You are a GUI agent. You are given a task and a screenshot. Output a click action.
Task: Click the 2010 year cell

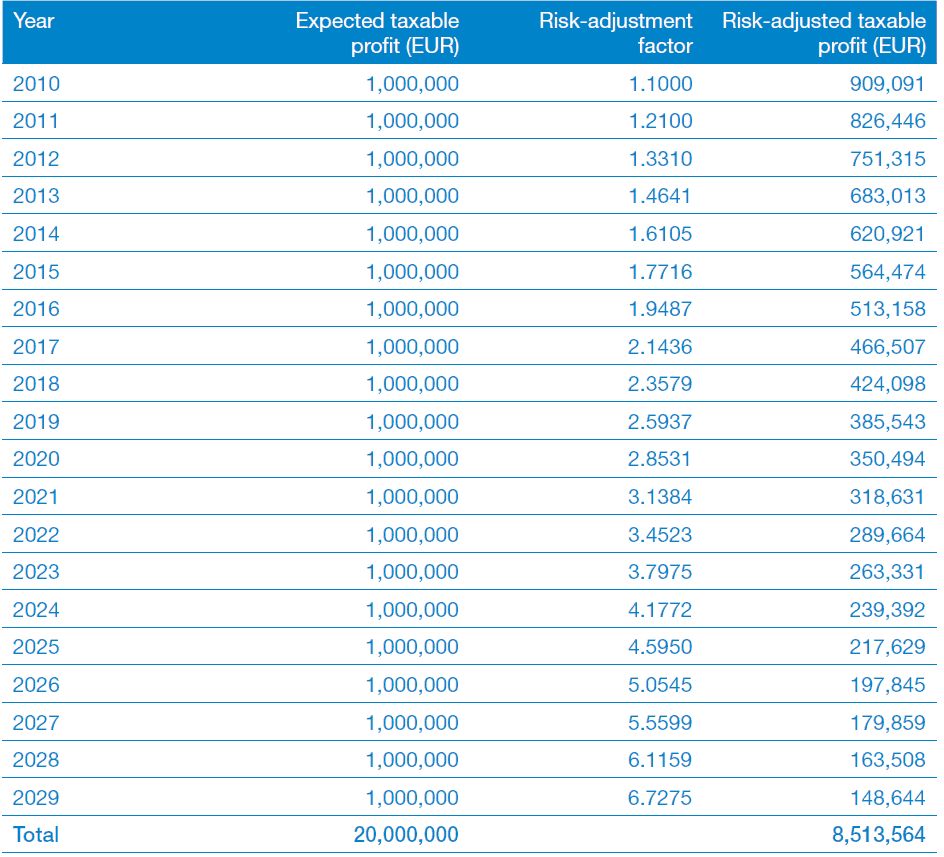pos(36,84)
